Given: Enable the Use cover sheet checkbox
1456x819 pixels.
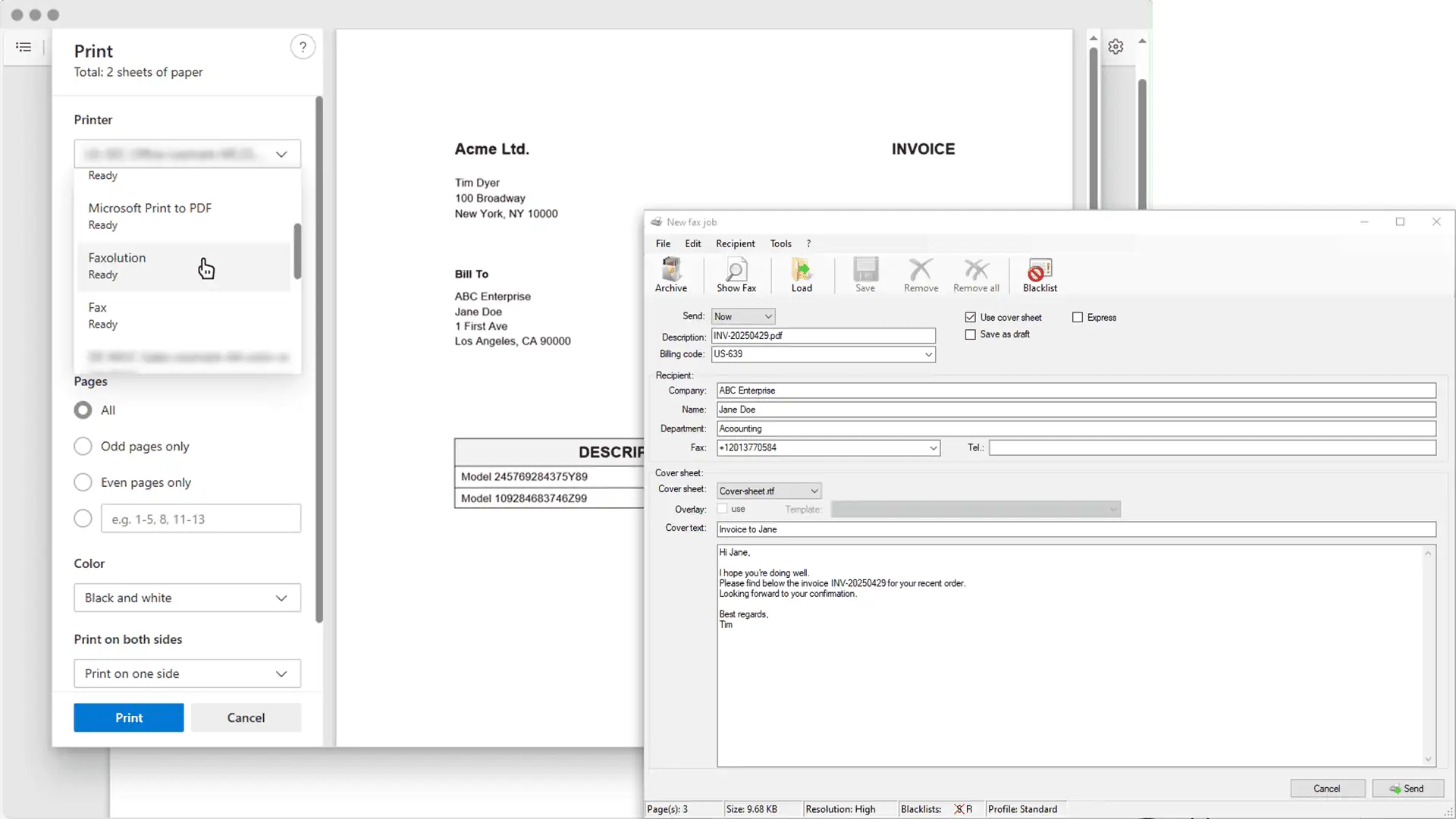Looking at the screenshot, I should click(x=970, y=317).
